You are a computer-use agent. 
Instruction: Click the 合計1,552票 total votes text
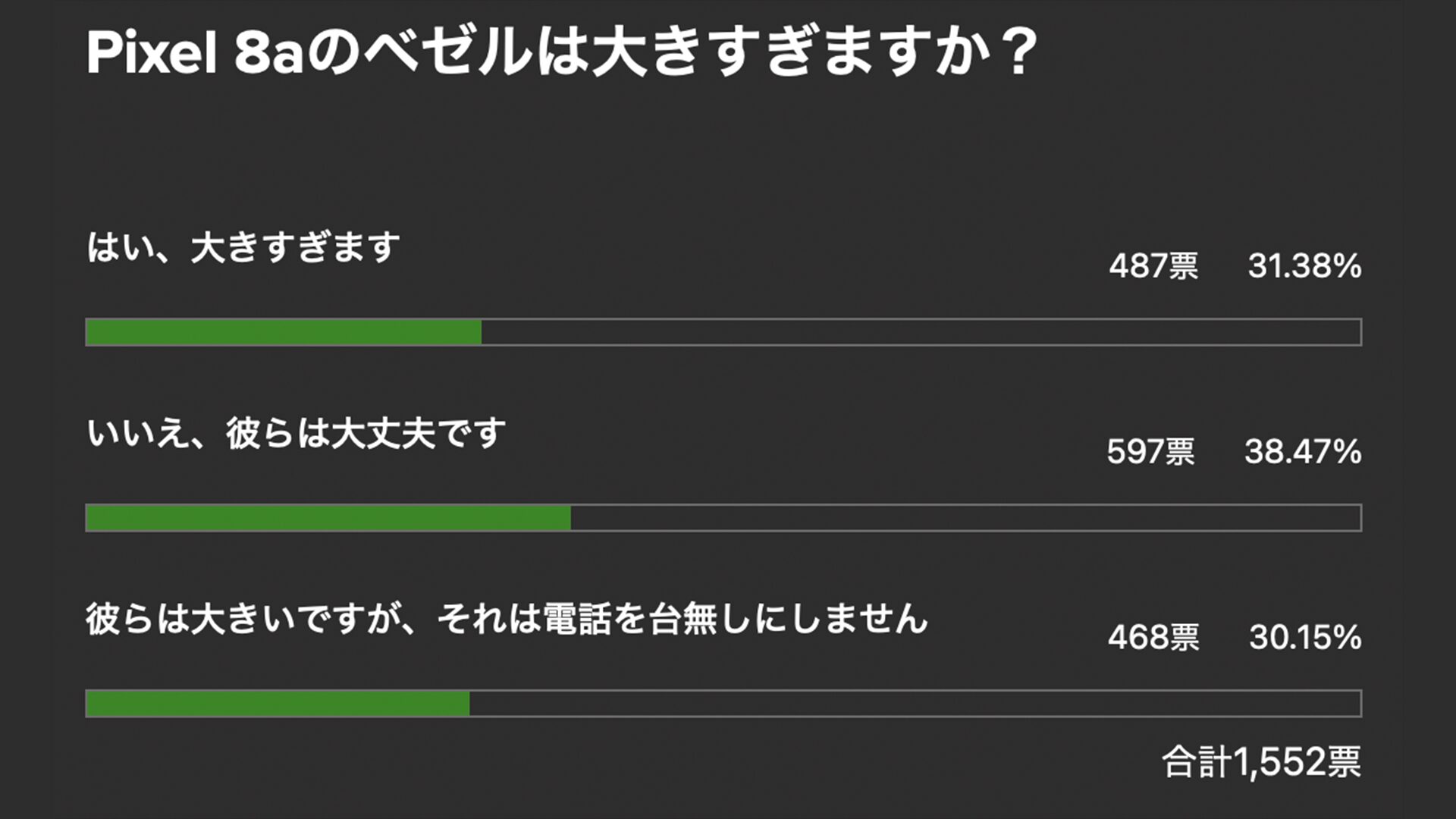1261,762
